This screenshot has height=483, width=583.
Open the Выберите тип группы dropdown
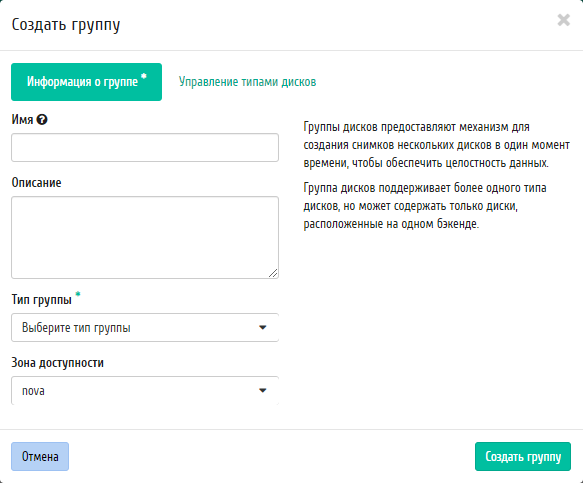tap(145, 328)
